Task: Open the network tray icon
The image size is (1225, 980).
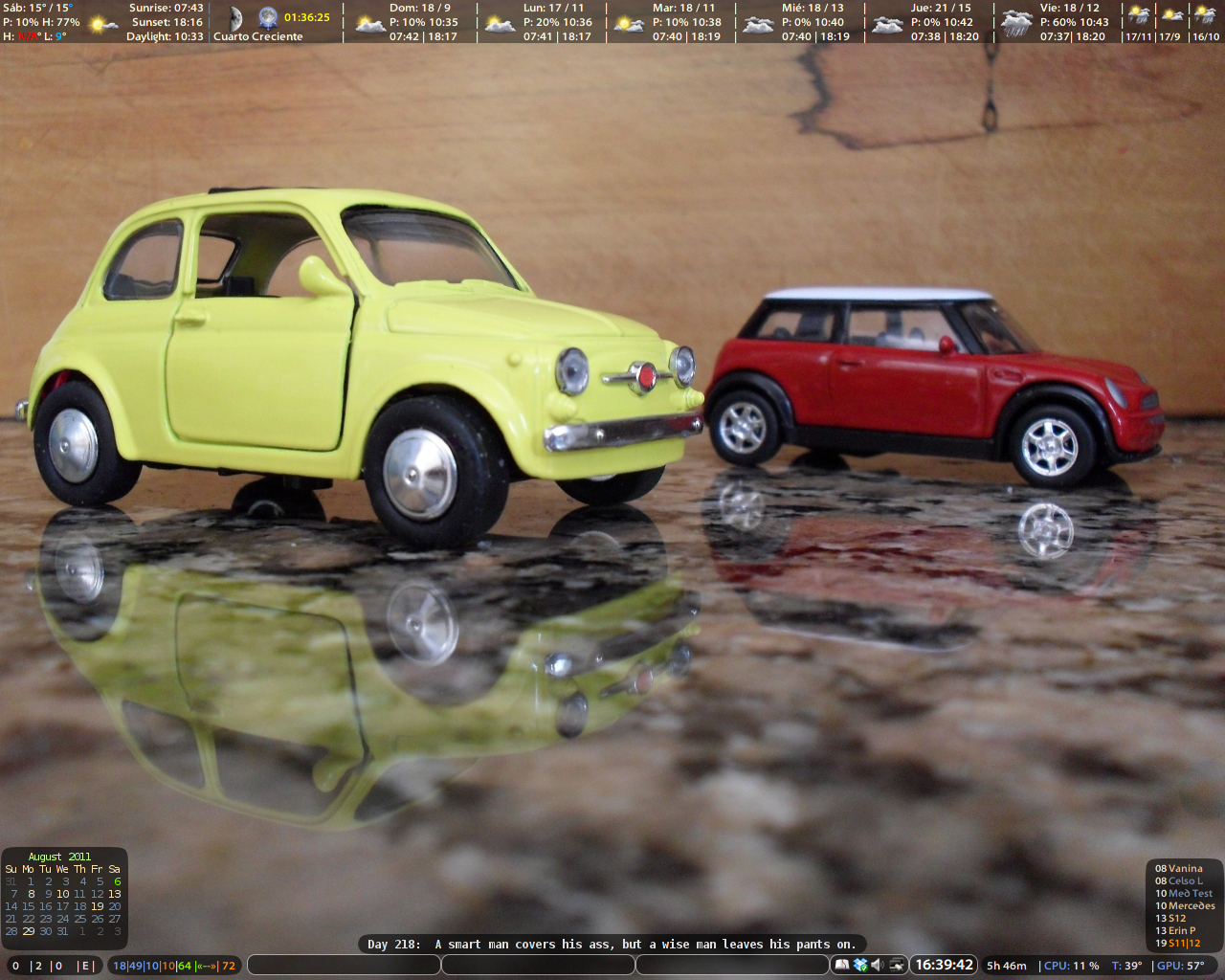Action: (x=897, y=965)
